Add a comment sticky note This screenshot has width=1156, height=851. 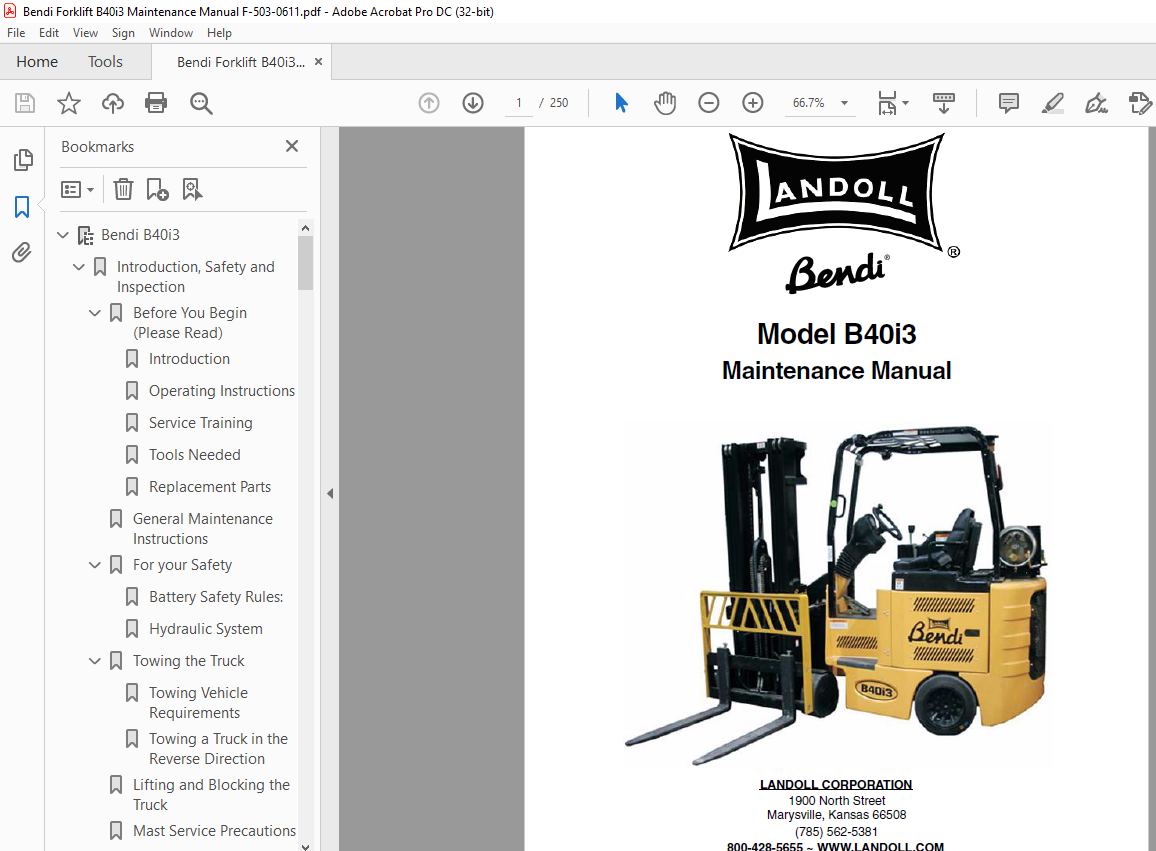(x=1009, y=103)
